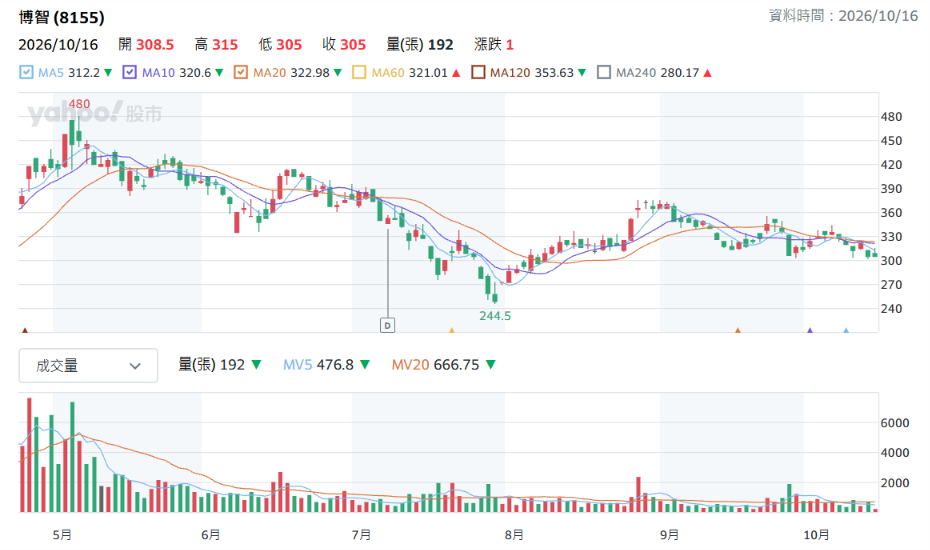Click the MV20 666.75 volume average
The image size is (930, 550).
click(435, 365)
